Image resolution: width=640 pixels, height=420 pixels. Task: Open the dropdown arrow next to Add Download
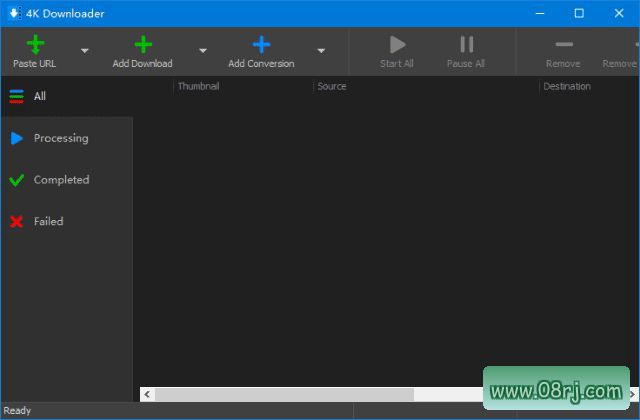coord(203,50)
